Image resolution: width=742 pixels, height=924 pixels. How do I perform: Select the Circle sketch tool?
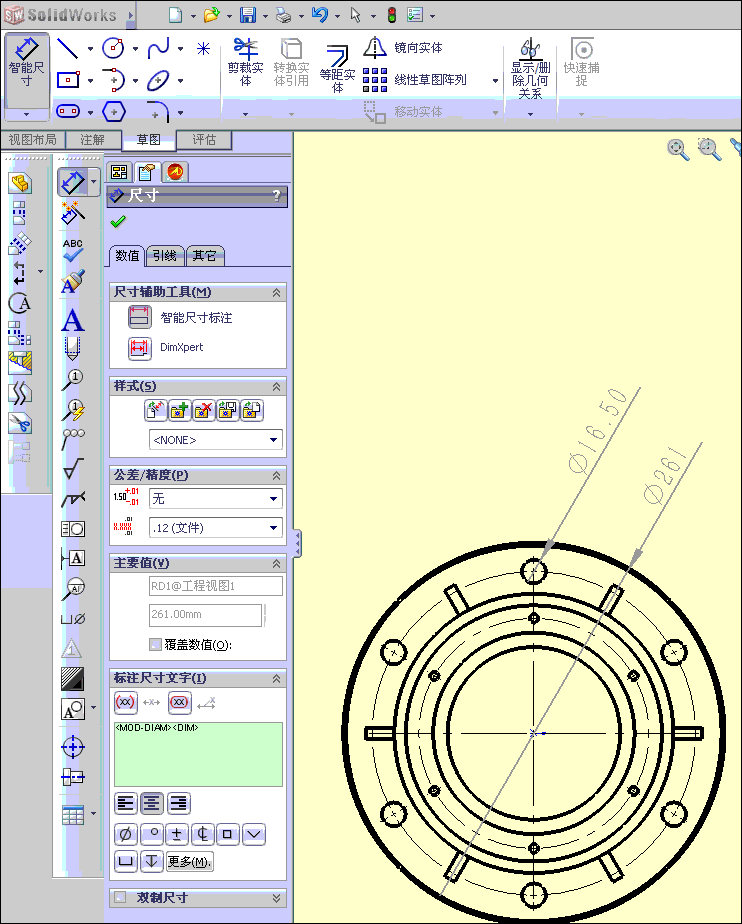(113, 48)
